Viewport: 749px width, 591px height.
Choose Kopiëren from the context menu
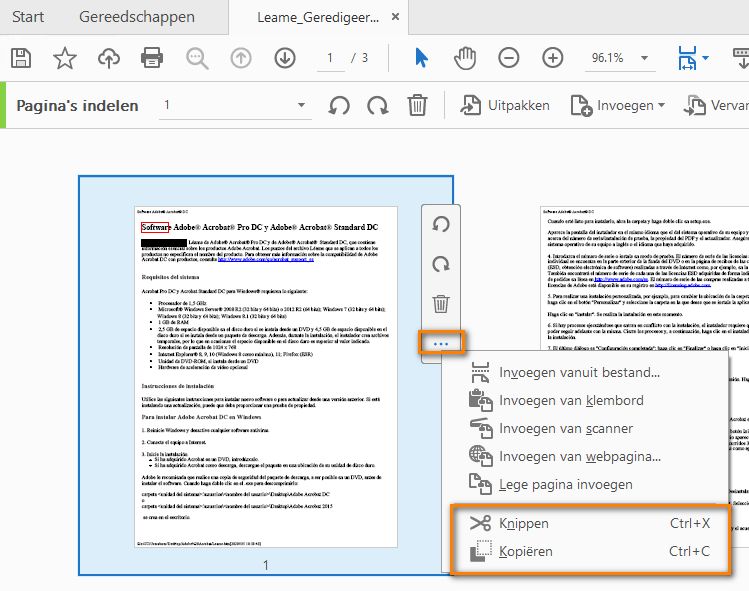(590, 551)
